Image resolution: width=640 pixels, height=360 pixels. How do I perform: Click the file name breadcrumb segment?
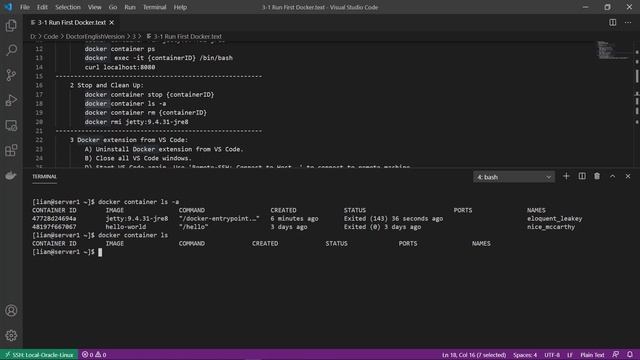coord(187,36)
